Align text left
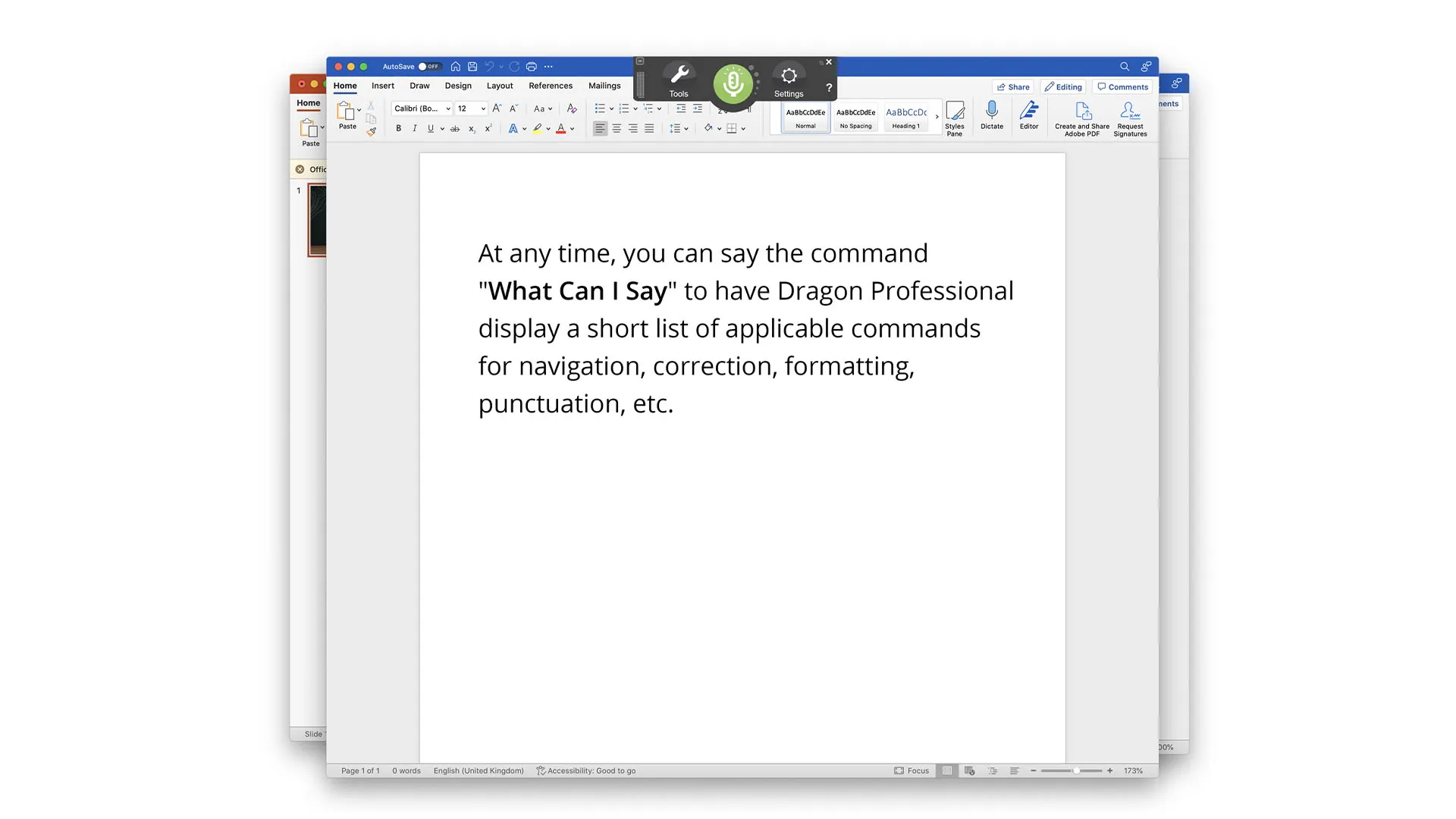 (x=600, y=129)
